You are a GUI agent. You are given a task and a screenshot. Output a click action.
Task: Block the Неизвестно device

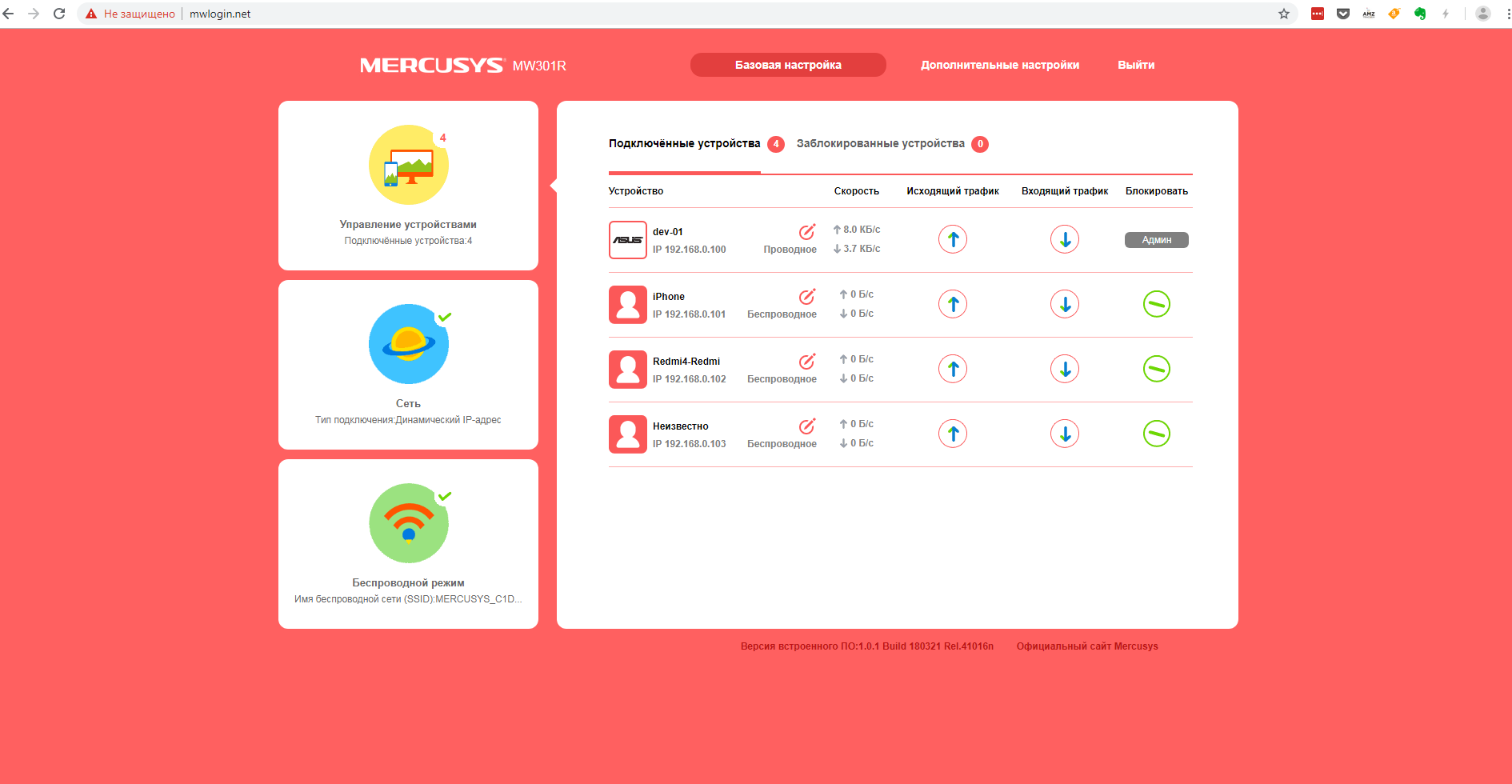point(1157,434)
